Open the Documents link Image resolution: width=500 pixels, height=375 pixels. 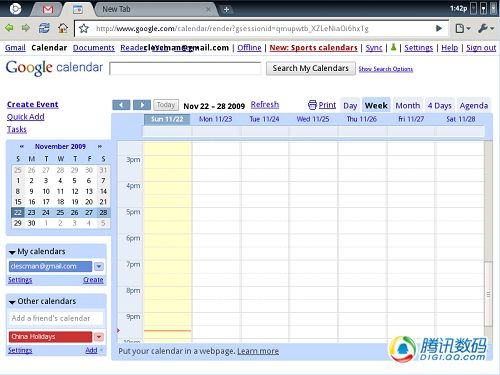94,48
